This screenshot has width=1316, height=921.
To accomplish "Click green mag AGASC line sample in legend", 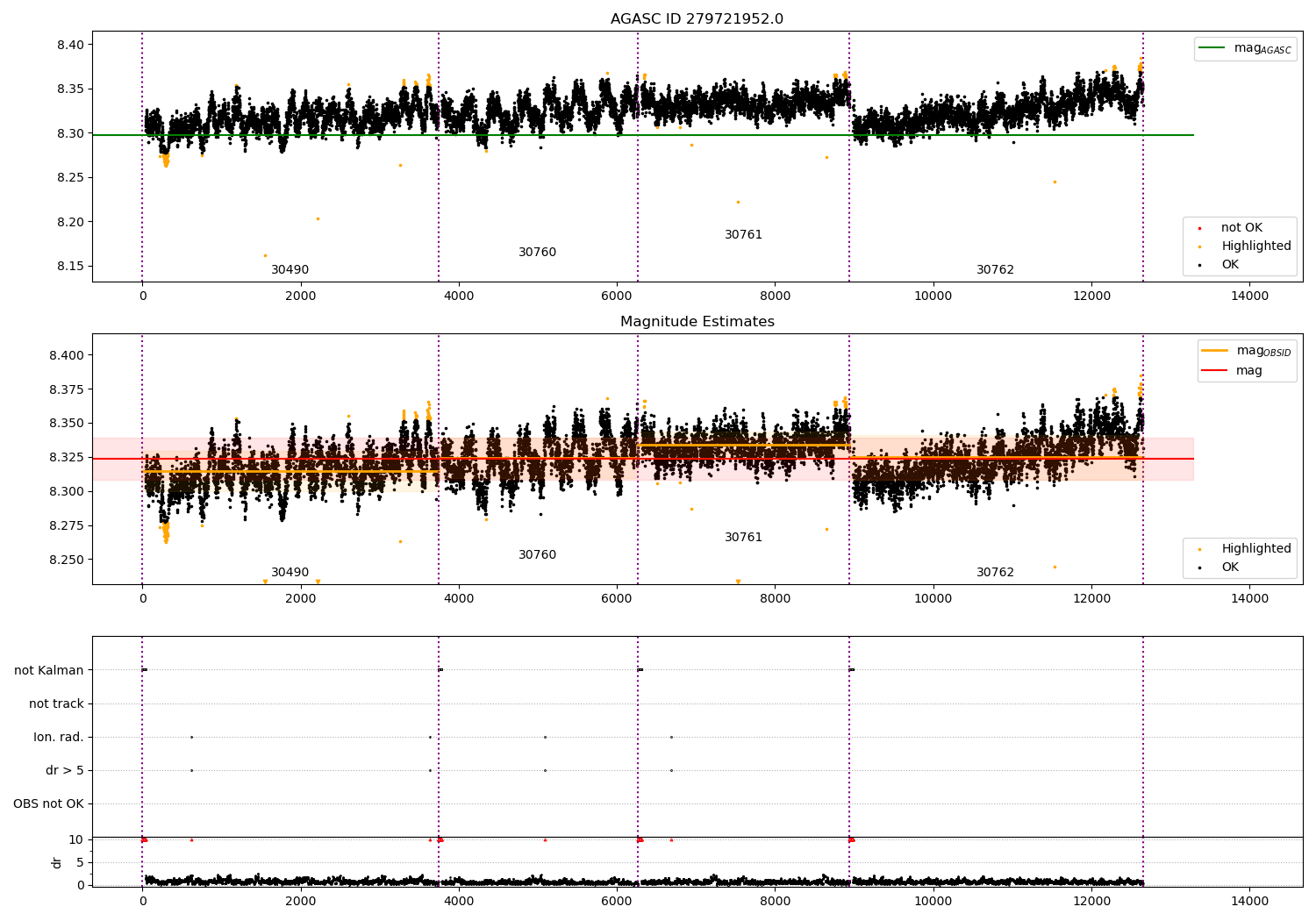I will [x=1212, y=48].
